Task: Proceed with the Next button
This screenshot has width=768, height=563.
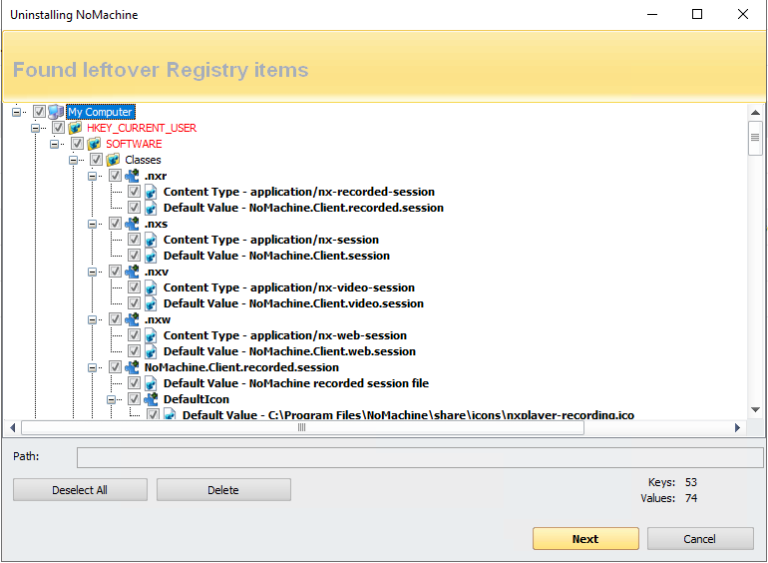Action: coord(585,539)
